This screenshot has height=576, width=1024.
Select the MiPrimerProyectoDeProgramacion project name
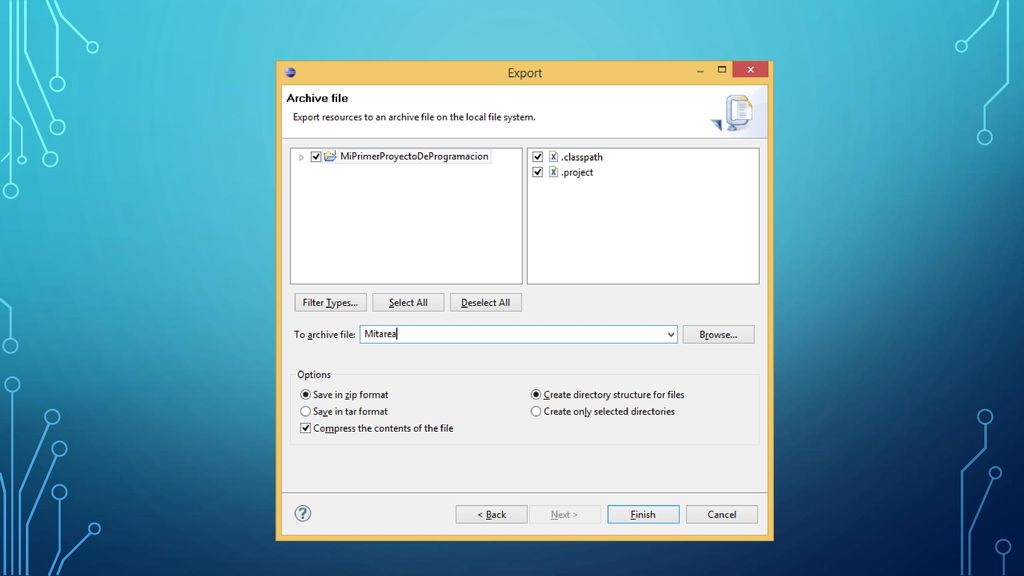tap(414, 157)
